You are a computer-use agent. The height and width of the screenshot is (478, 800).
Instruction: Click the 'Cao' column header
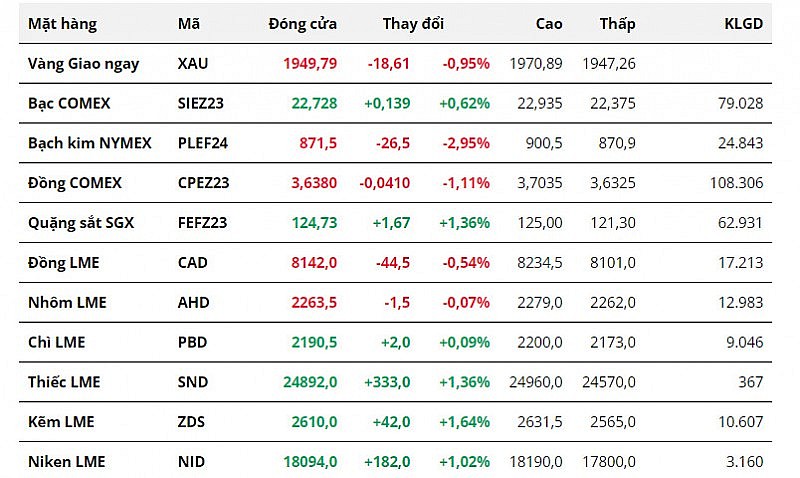pyautogui.click(x=549, y=24)
